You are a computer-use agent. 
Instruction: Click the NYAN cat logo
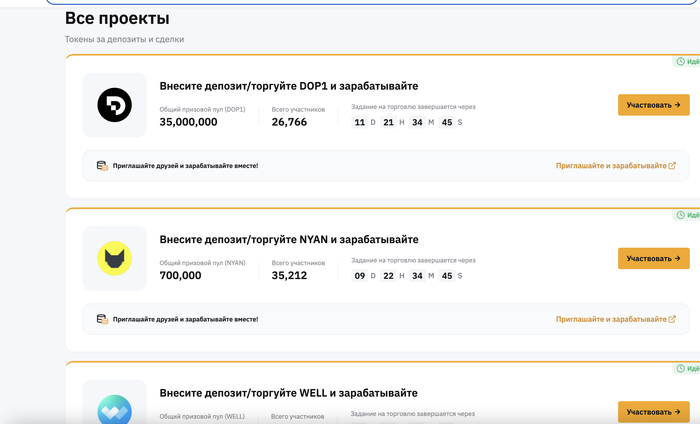(x=114, y=259)
